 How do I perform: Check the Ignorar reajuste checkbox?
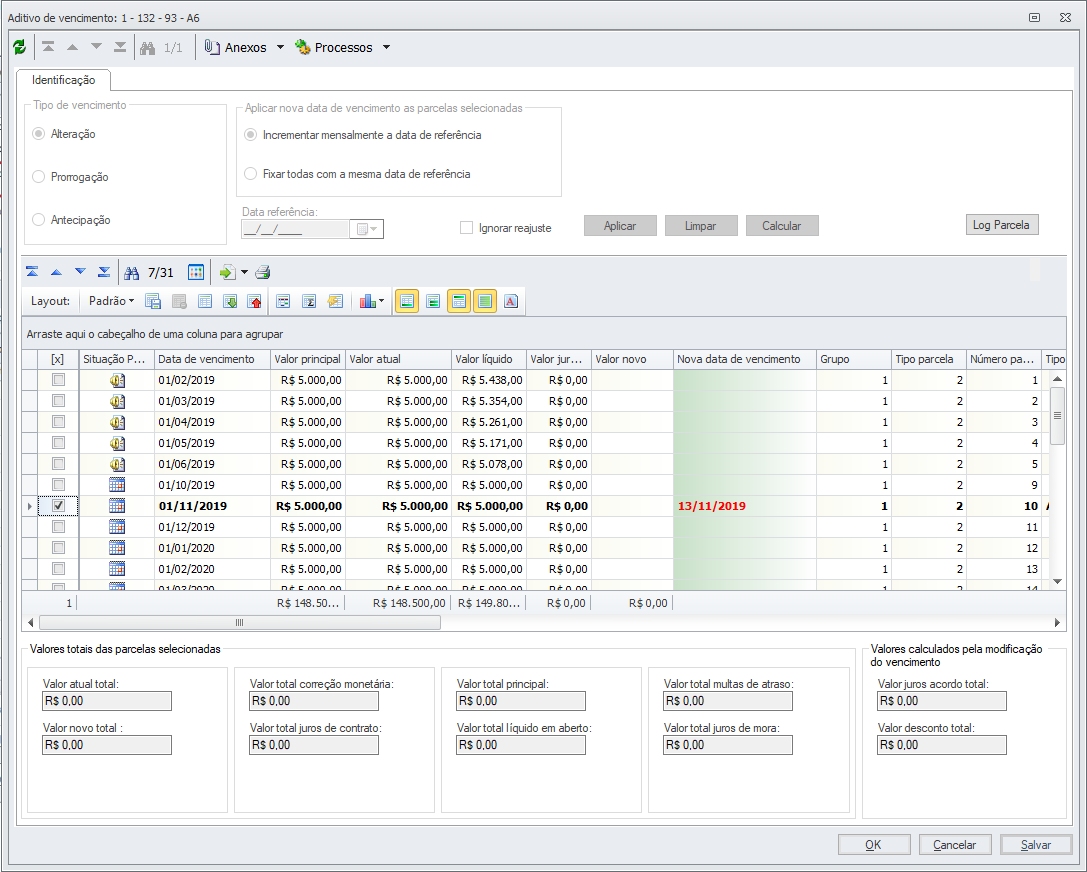tap(467, 227)
